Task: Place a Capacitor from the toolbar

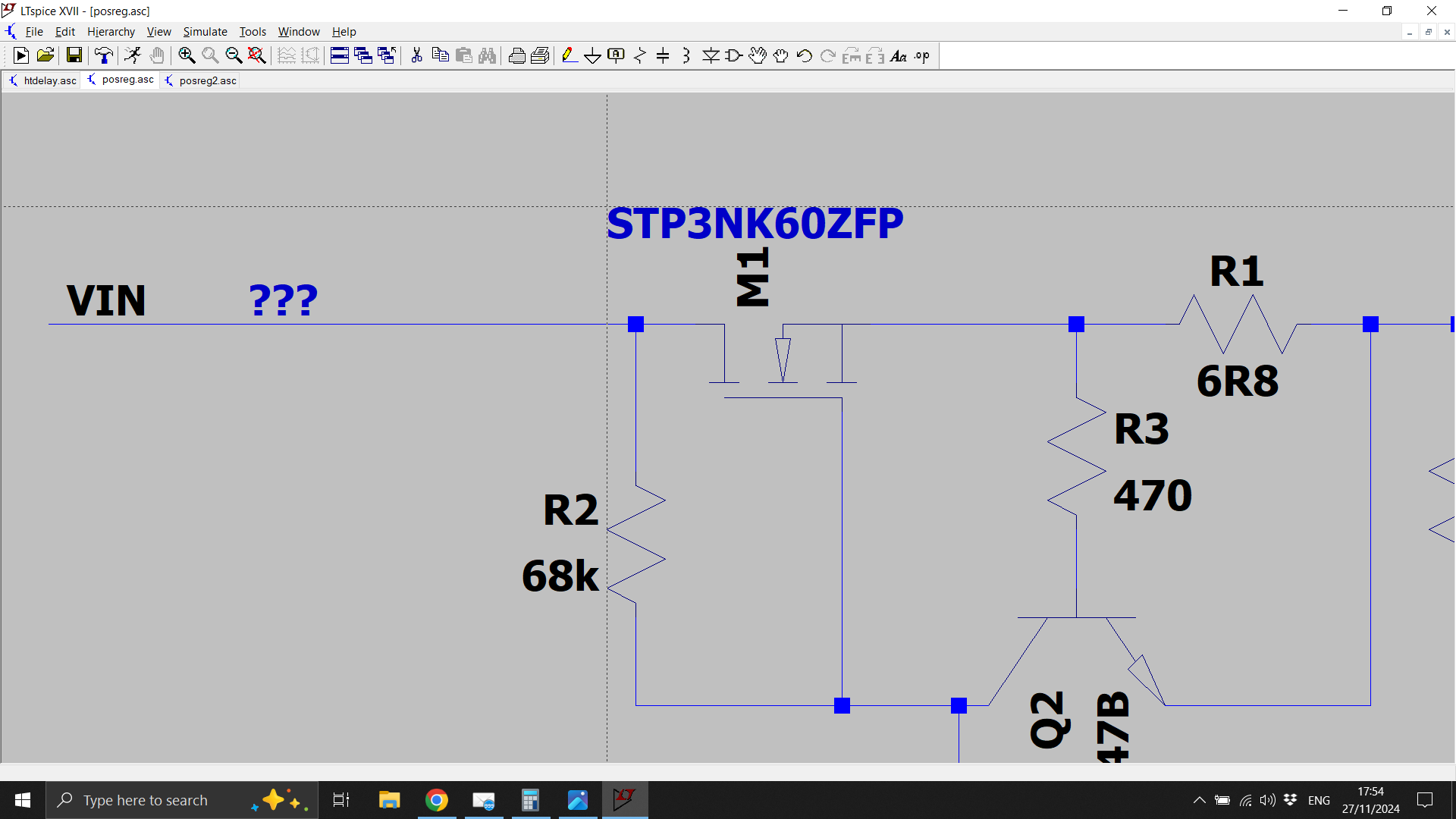Action: click(664, 55)
